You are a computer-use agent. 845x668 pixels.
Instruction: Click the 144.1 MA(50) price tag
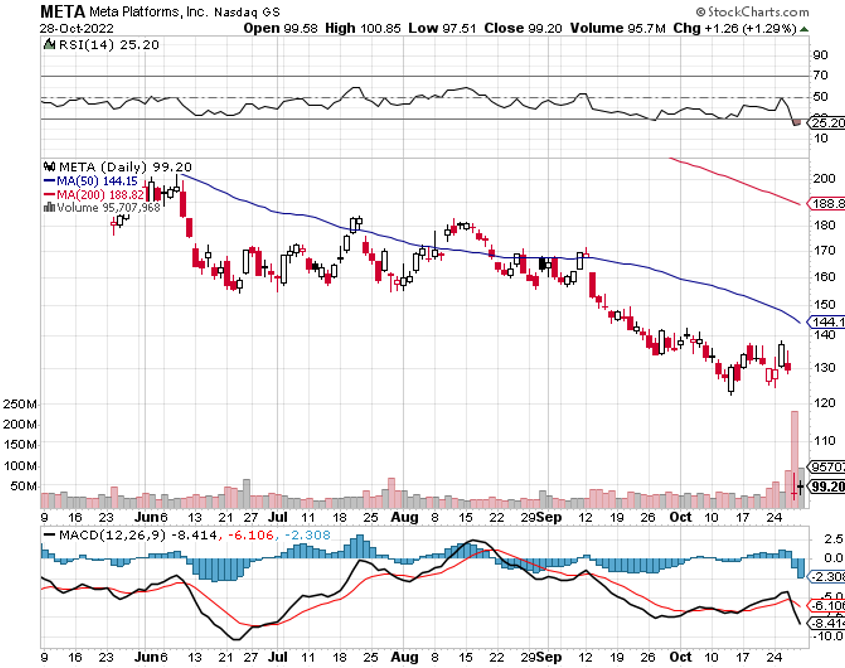tap(826, 322)
